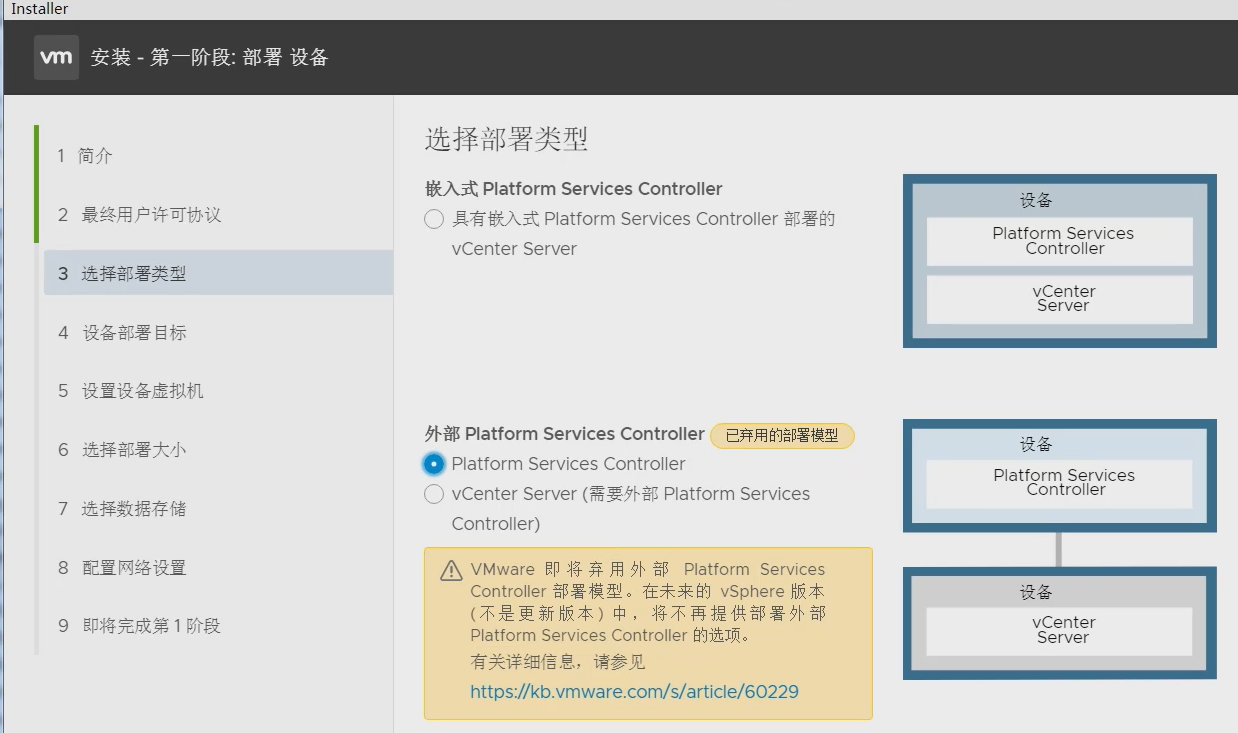Click the external diagram Platform Services Controller box
Screen dimensions: 1238x733
tap(1060, 483)
